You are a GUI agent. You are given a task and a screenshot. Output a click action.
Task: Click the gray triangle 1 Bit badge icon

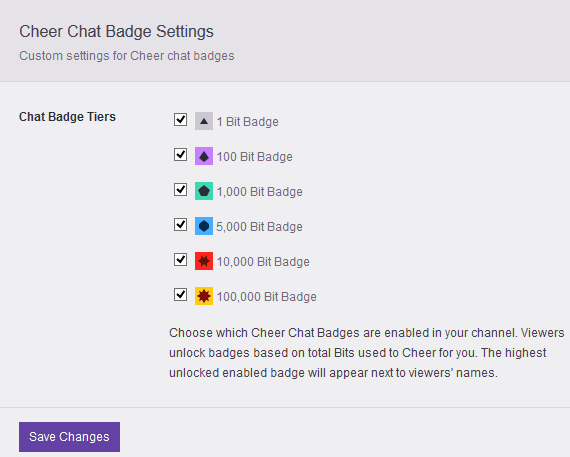point(204,121)
